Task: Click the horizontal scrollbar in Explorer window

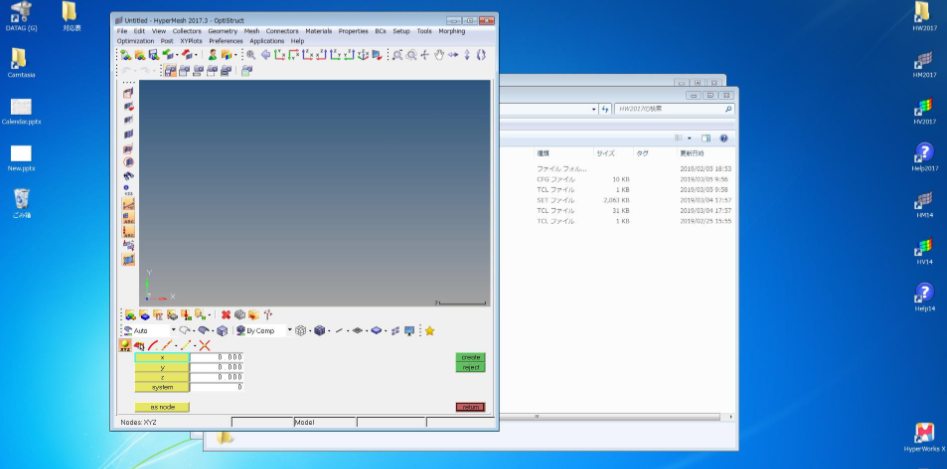Action: [x=610, y=416]
